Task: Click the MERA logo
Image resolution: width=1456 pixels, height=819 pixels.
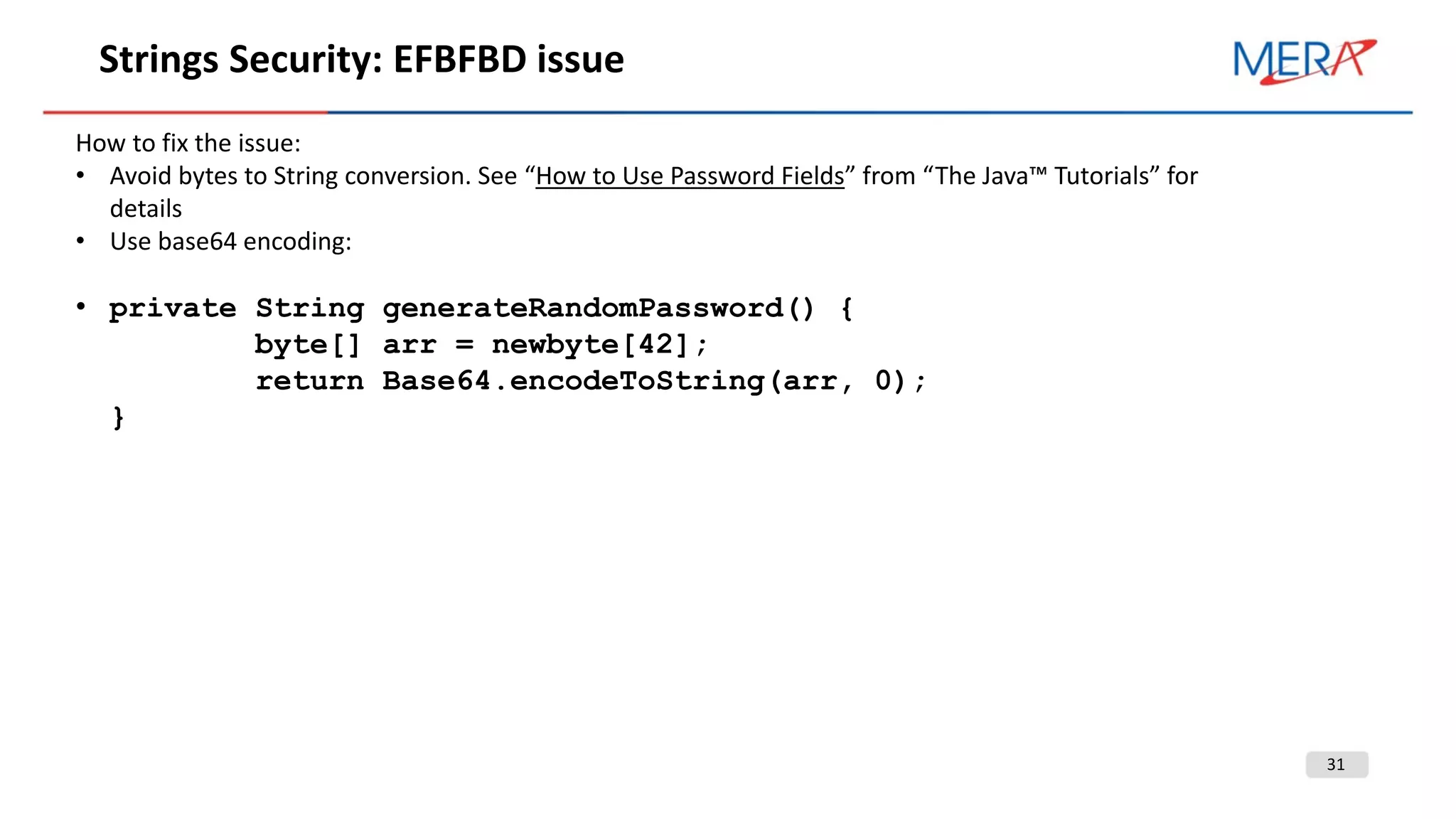Action: pos(1305,62)
